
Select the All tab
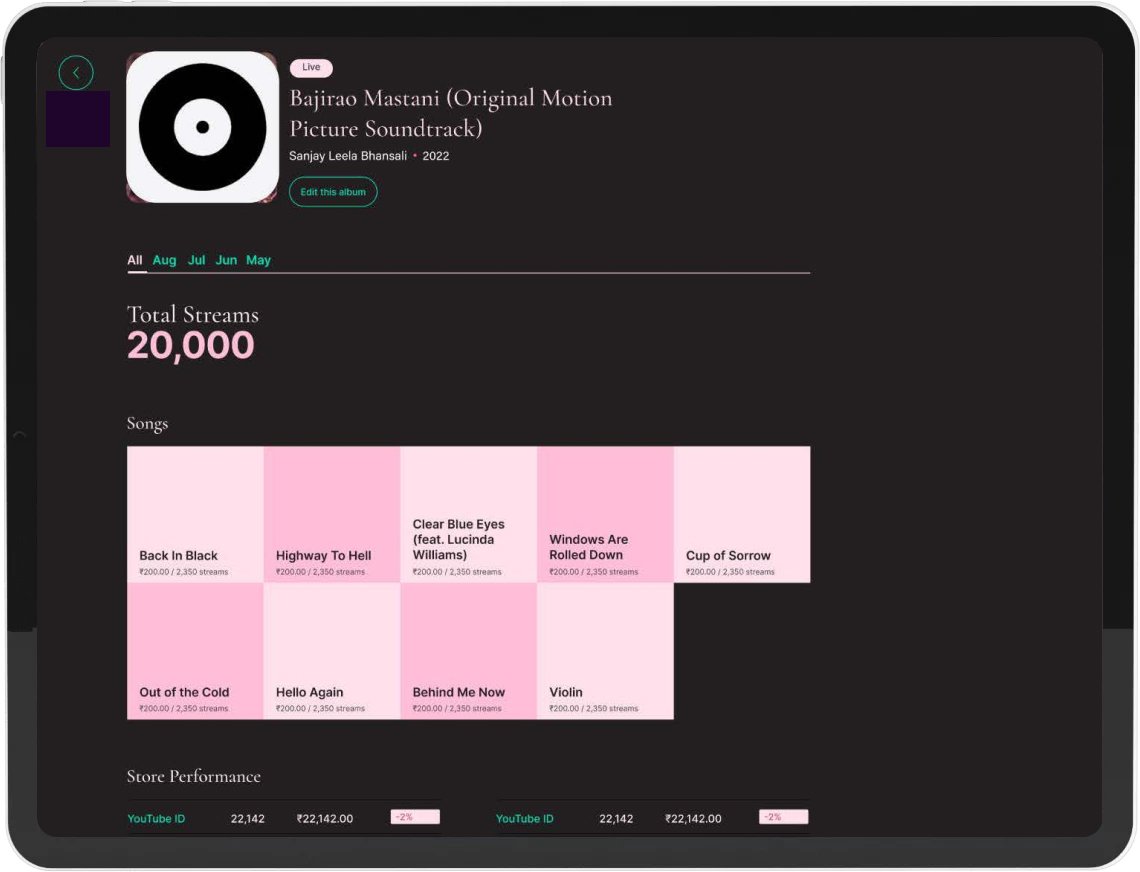135,260
